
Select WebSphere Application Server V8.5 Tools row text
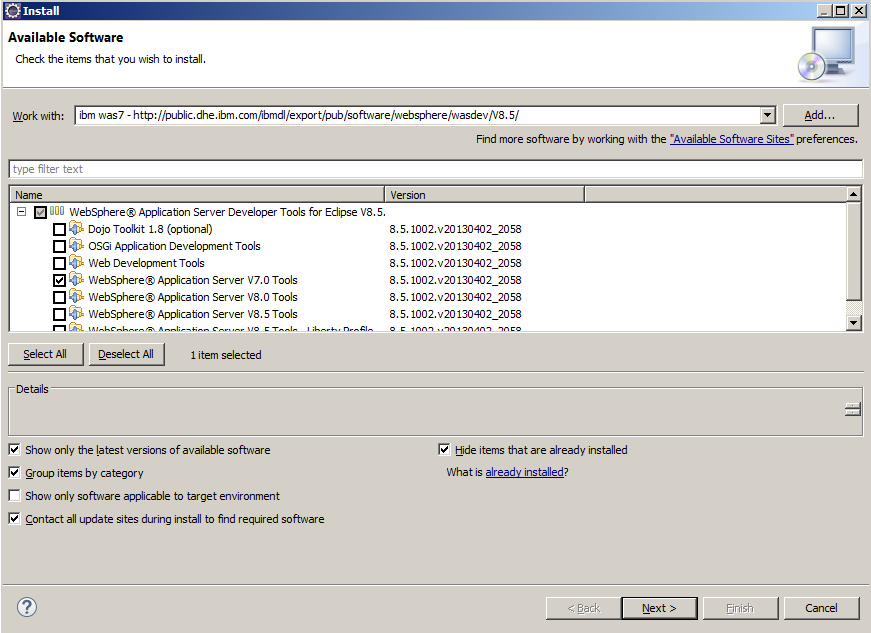(193, 314)
